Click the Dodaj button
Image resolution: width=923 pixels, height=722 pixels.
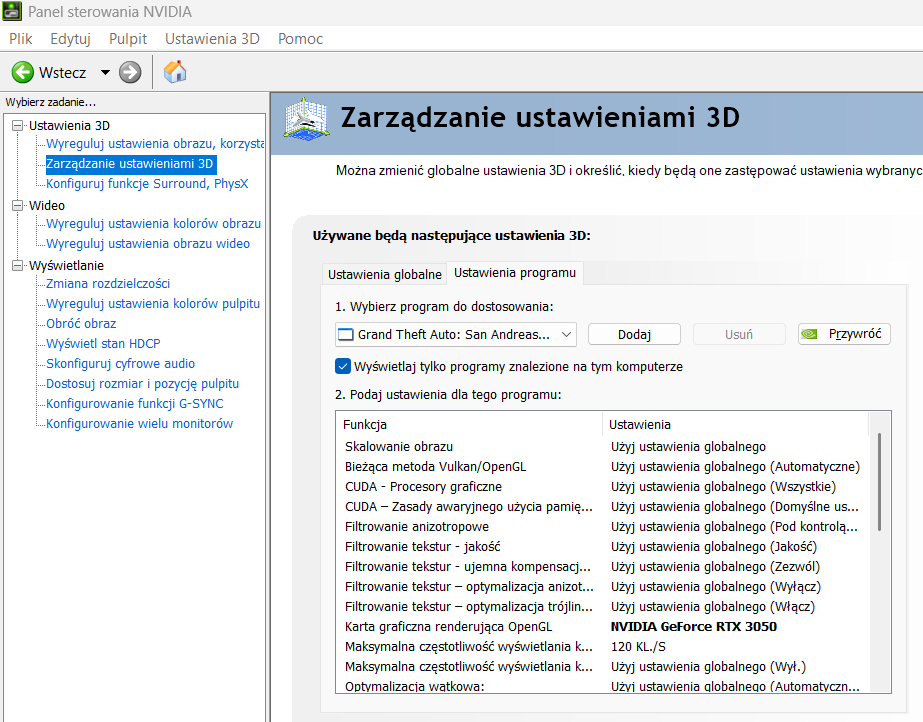point(634,334)
